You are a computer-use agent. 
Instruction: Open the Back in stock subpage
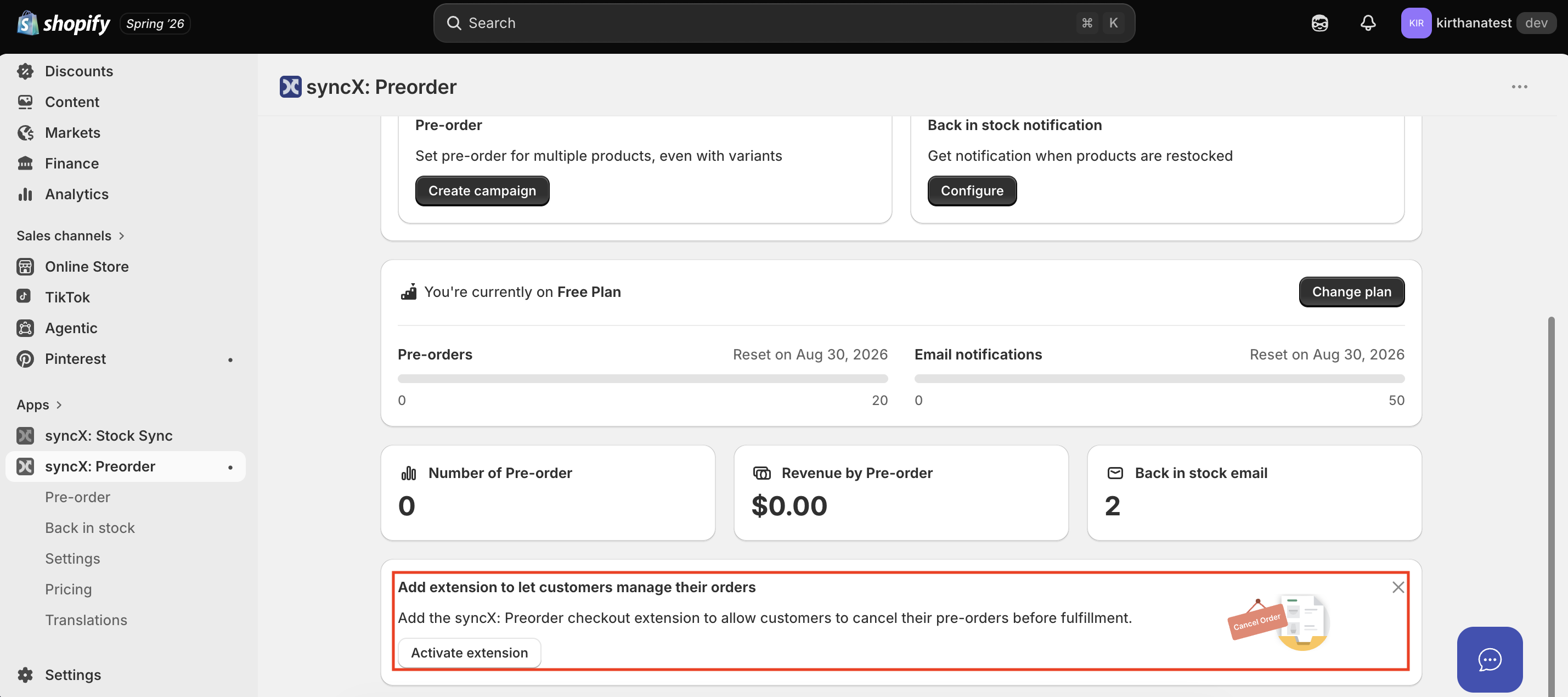[x=90, y=528]
